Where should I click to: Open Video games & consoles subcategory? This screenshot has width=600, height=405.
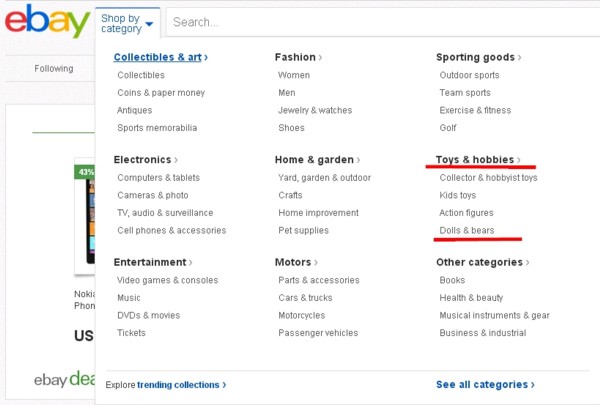click(x=167, y=280)
